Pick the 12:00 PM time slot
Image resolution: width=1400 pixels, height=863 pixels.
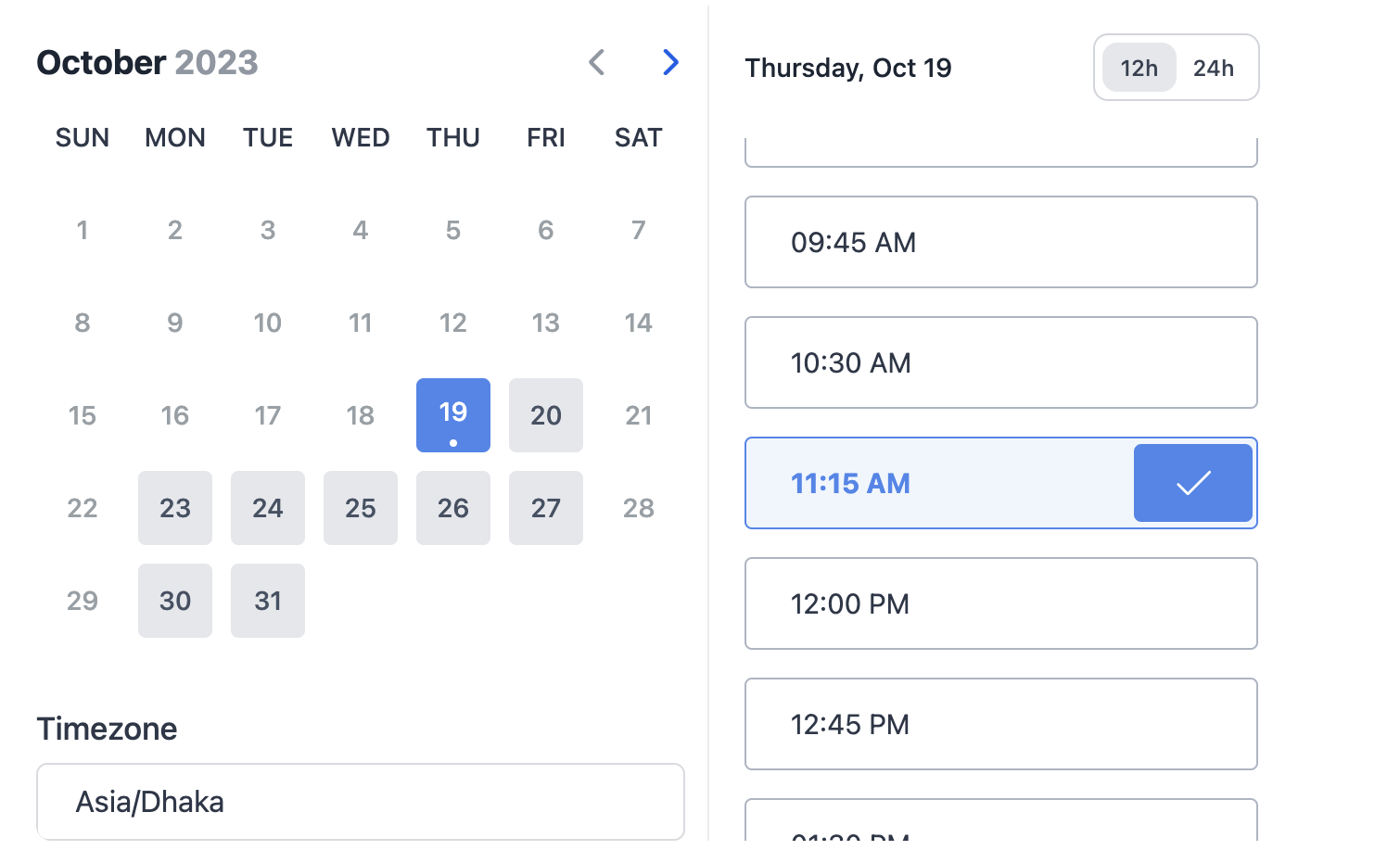click(x=1000, y=603)
